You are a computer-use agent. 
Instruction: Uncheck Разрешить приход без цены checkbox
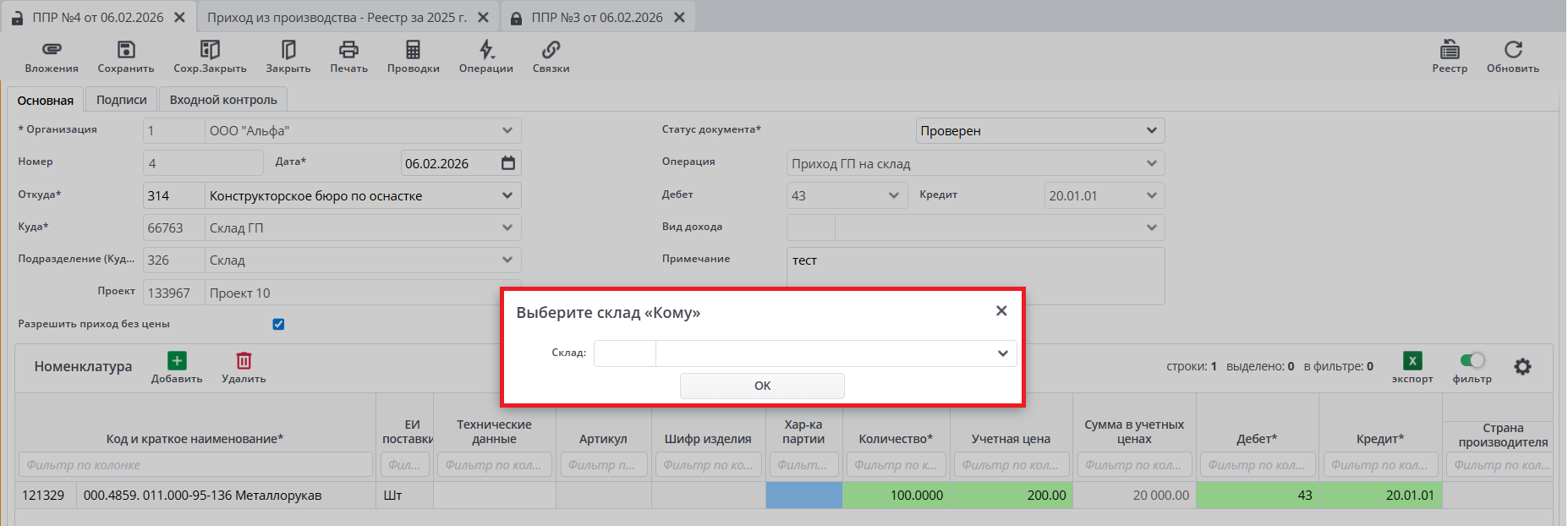[x=278, y=325]
